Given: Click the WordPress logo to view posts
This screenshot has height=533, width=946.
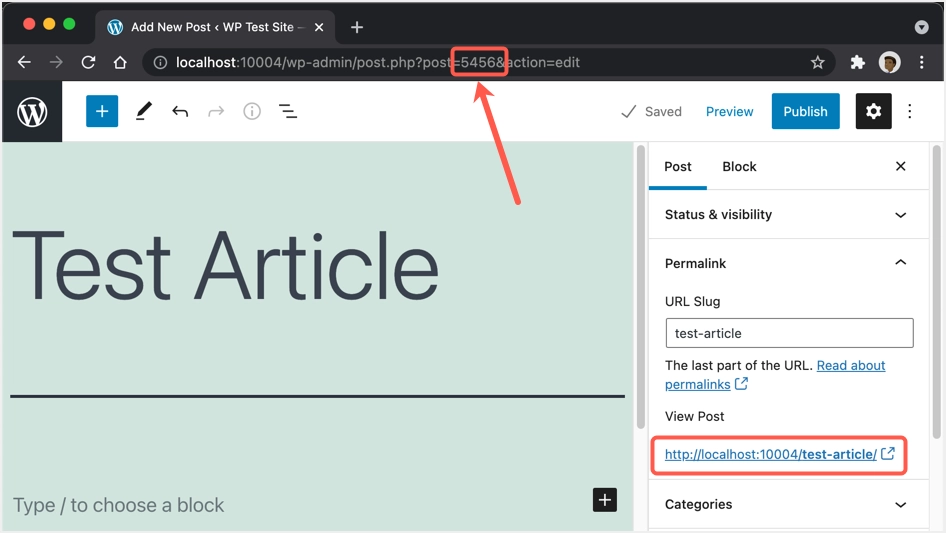Looking at the screenshot, I should [x=32, y=112].
